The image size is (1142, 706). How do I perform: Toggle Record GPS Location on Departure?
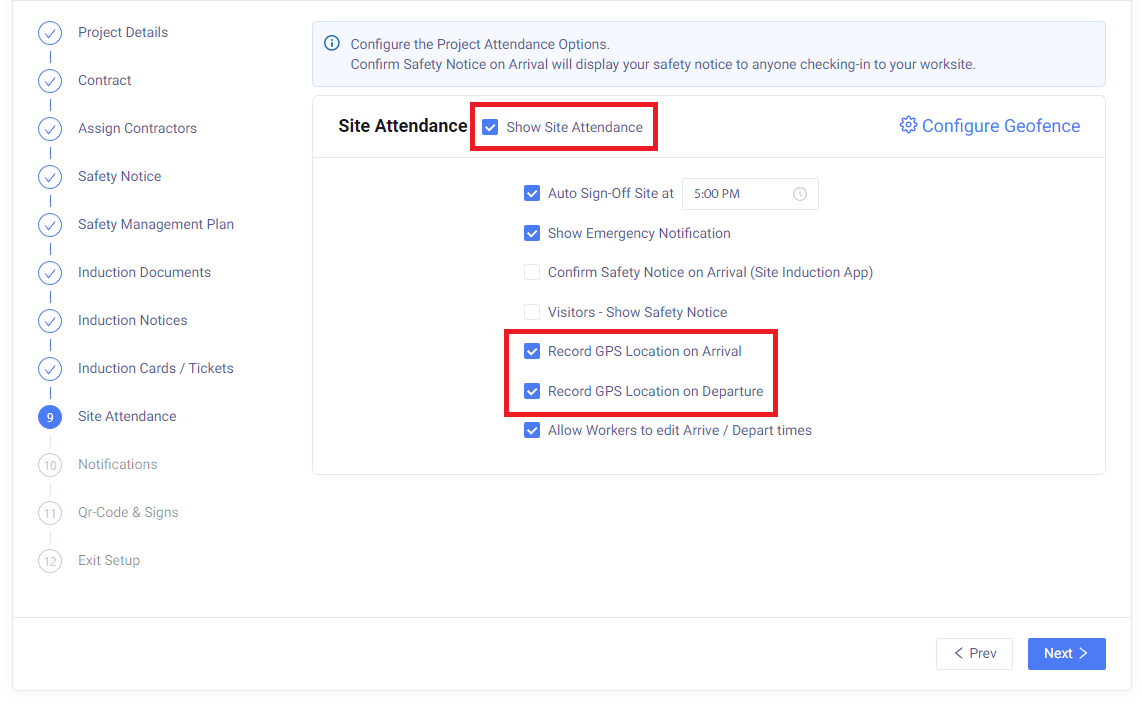click(532, 391)
